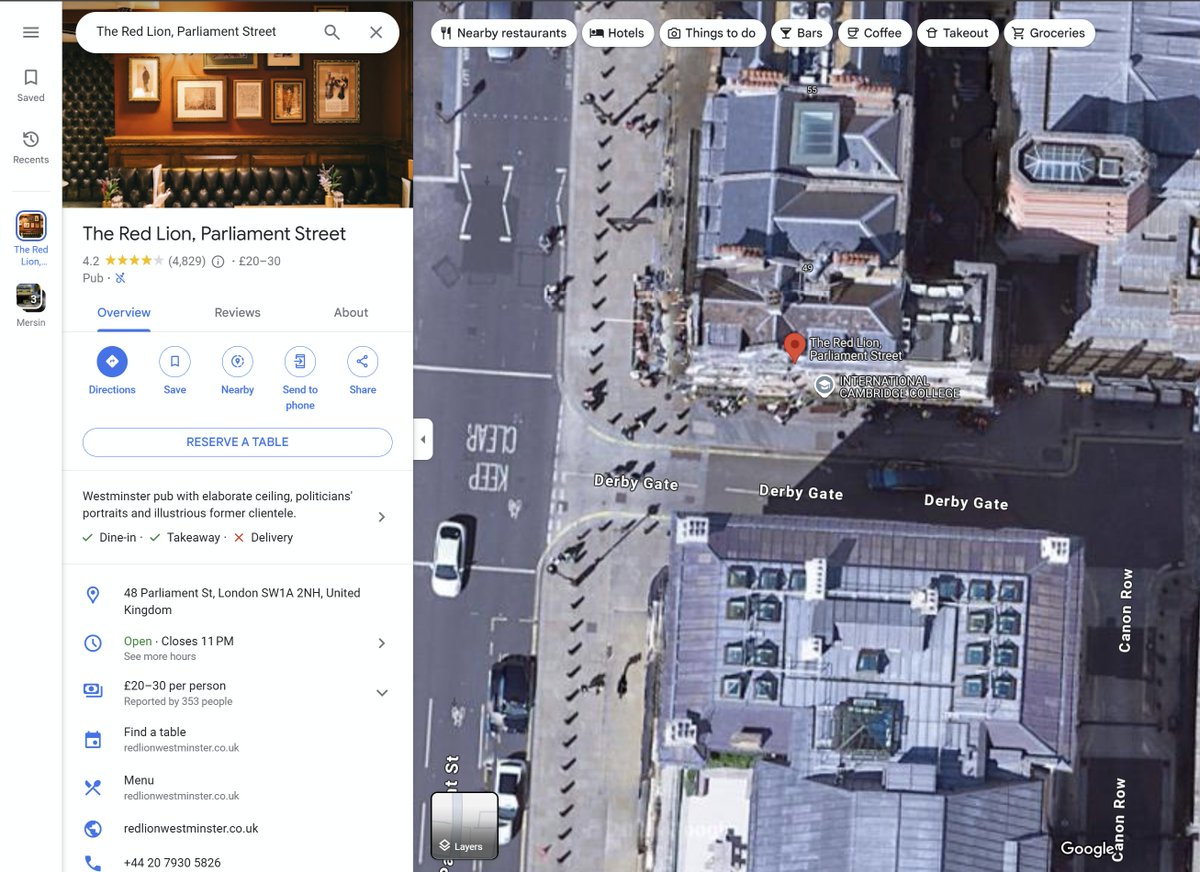The height and width of the screenshot is (872, 1200).
Task: Select the Groceries filter chip
Action: [1049, 33]
